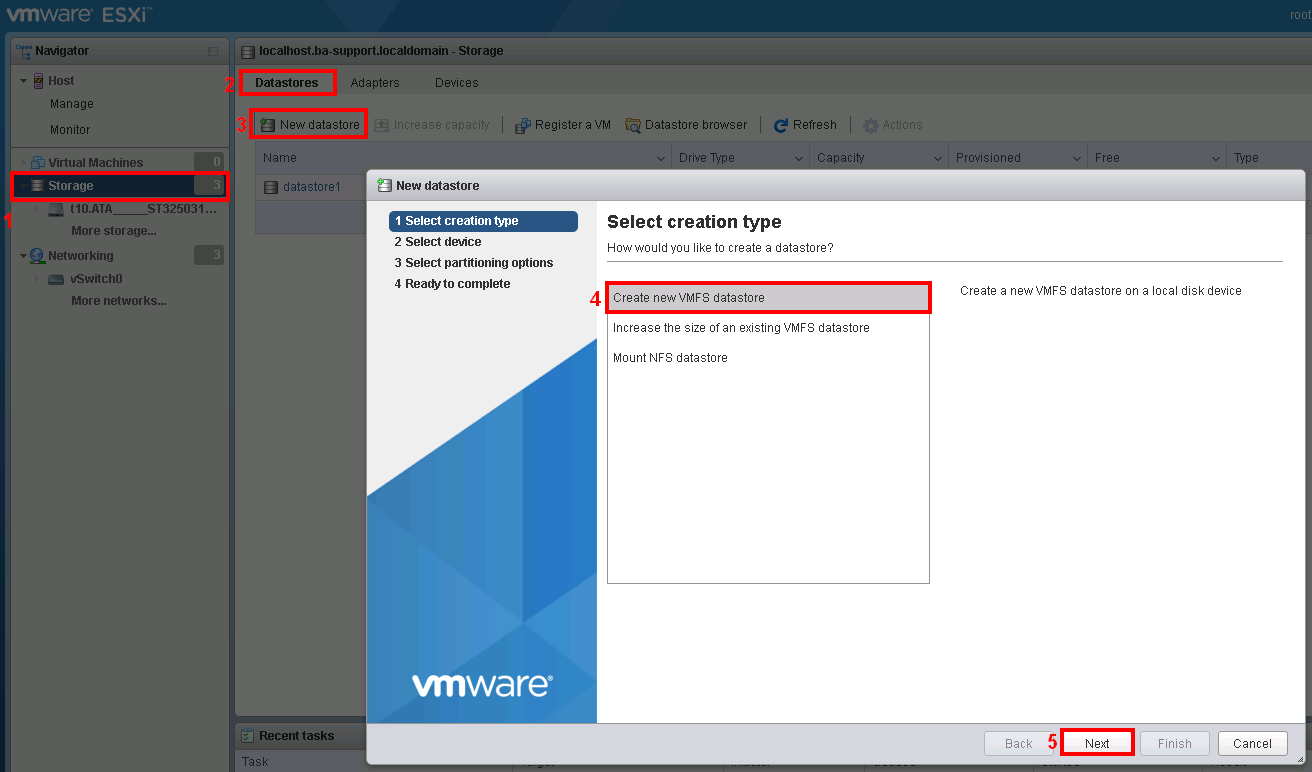The height and width of the screenshot is (772, 1312).
Task: Click the Register a VM icon
Action: click(522, 125)
